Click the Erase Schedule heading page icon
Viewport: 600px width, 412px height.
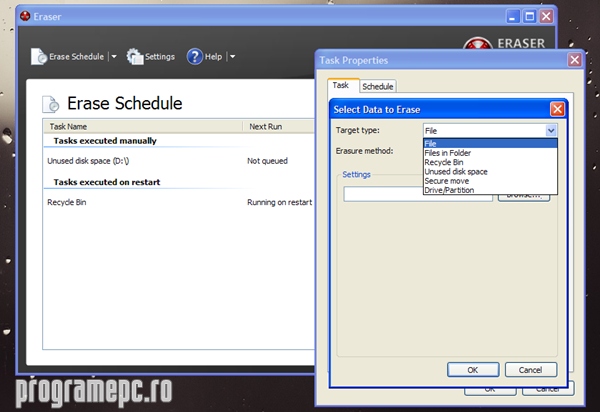(x=51, y=104)
